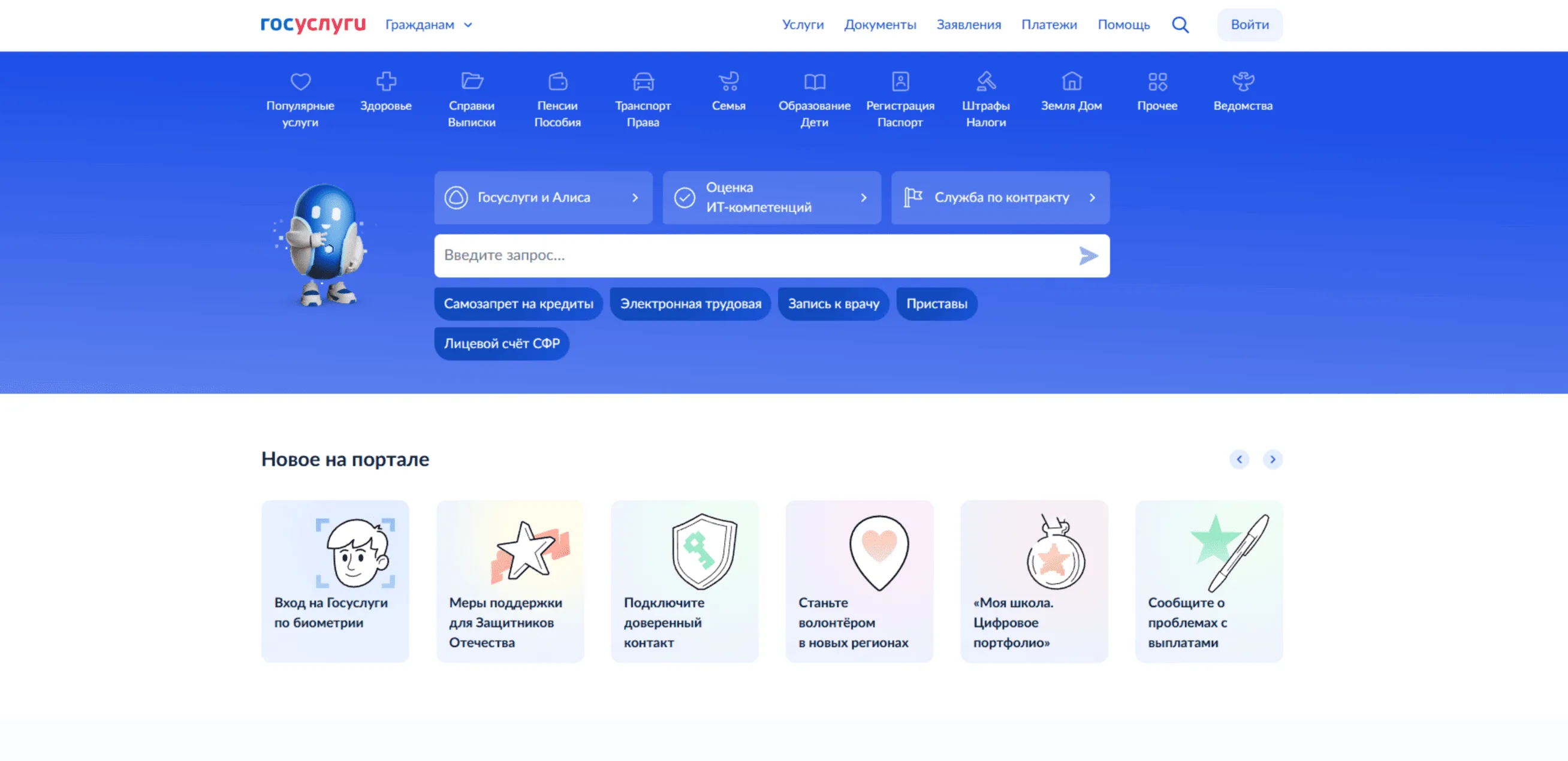Select the Здоровье cross icon category
The height and width of the screenshot is (761, 1568).
386,81
